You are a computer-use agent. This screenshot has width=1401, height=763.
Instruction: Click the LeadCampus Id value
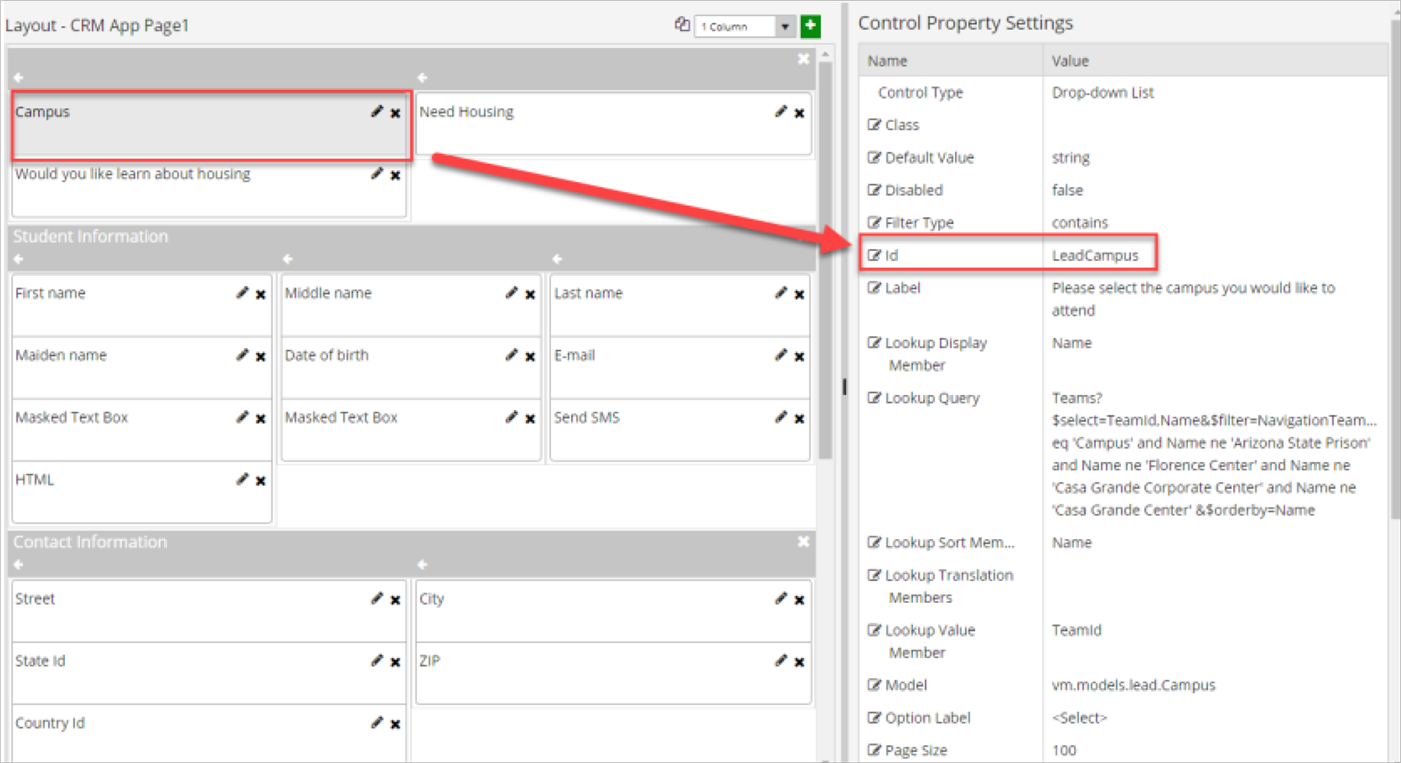(1095, 255)
